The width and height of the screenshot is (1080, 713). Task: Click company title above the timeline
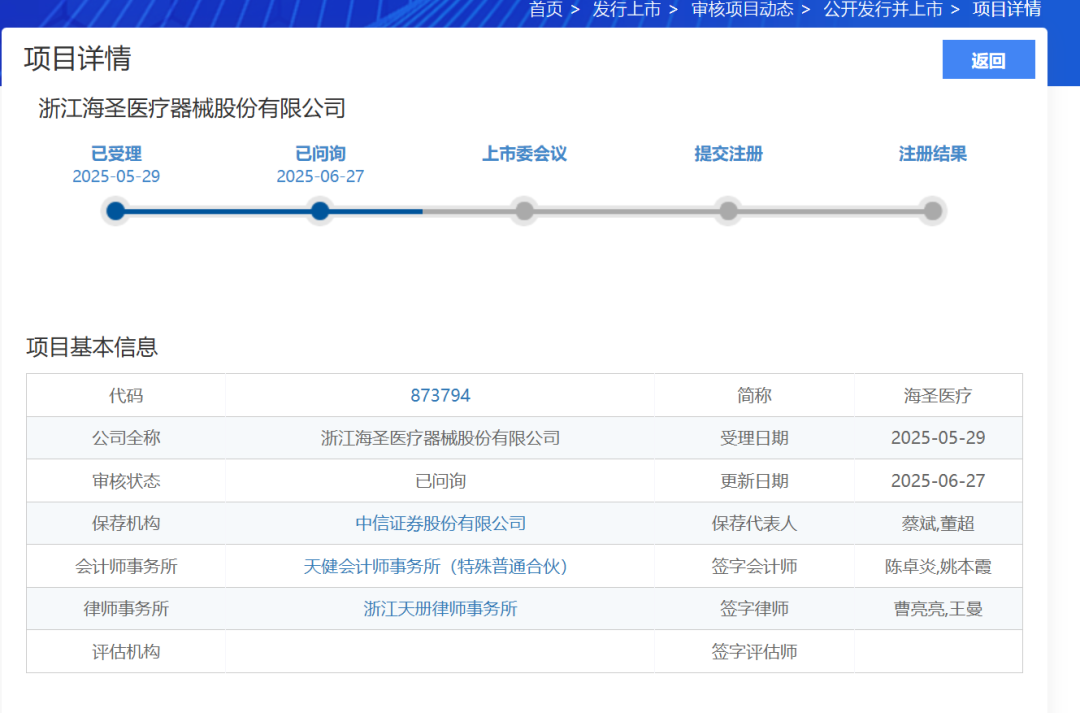click(x=192, y=108)
